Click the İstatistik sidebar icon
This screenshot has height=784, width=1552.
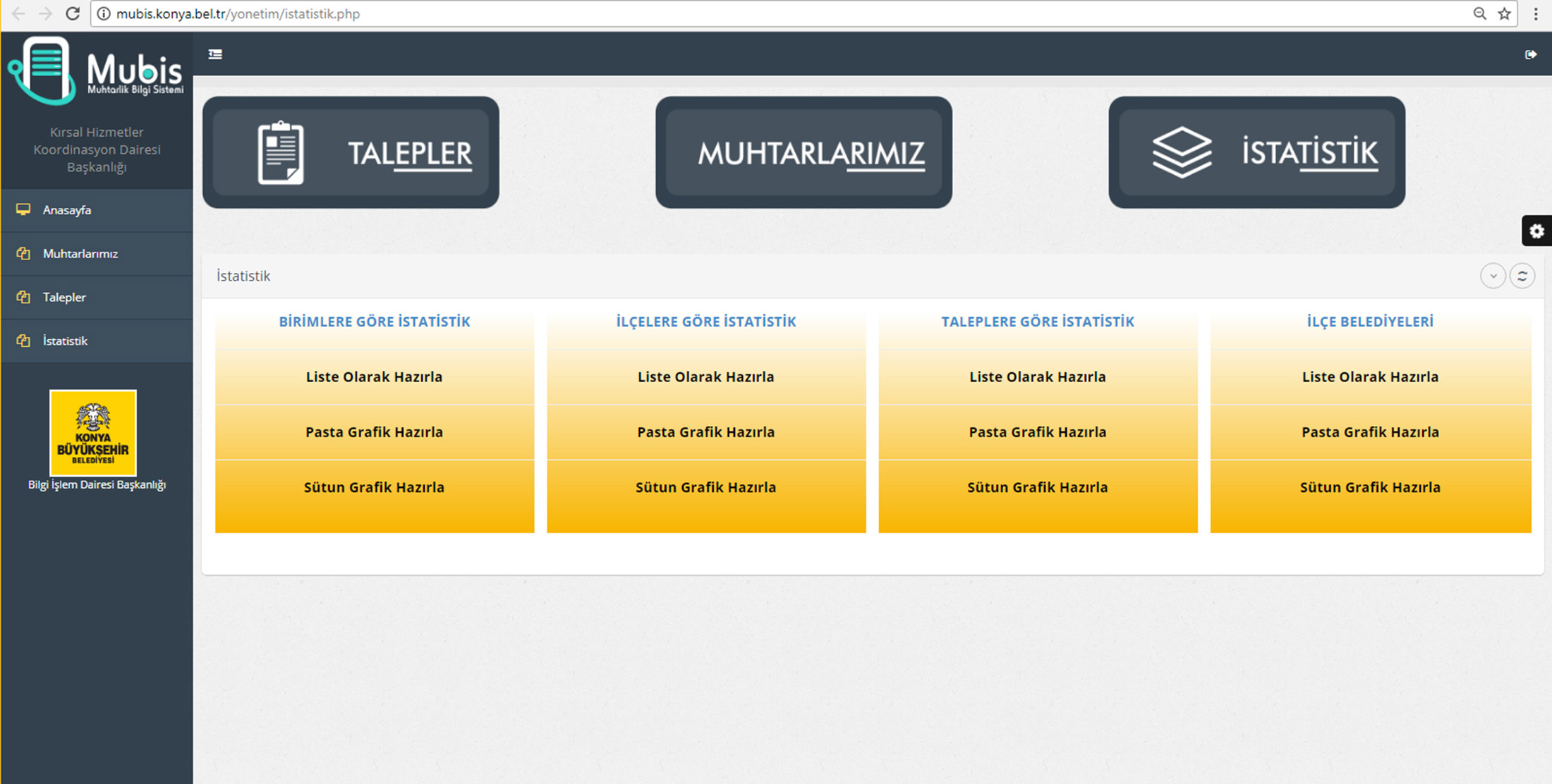pyautogui.click(x=23, y=341)
